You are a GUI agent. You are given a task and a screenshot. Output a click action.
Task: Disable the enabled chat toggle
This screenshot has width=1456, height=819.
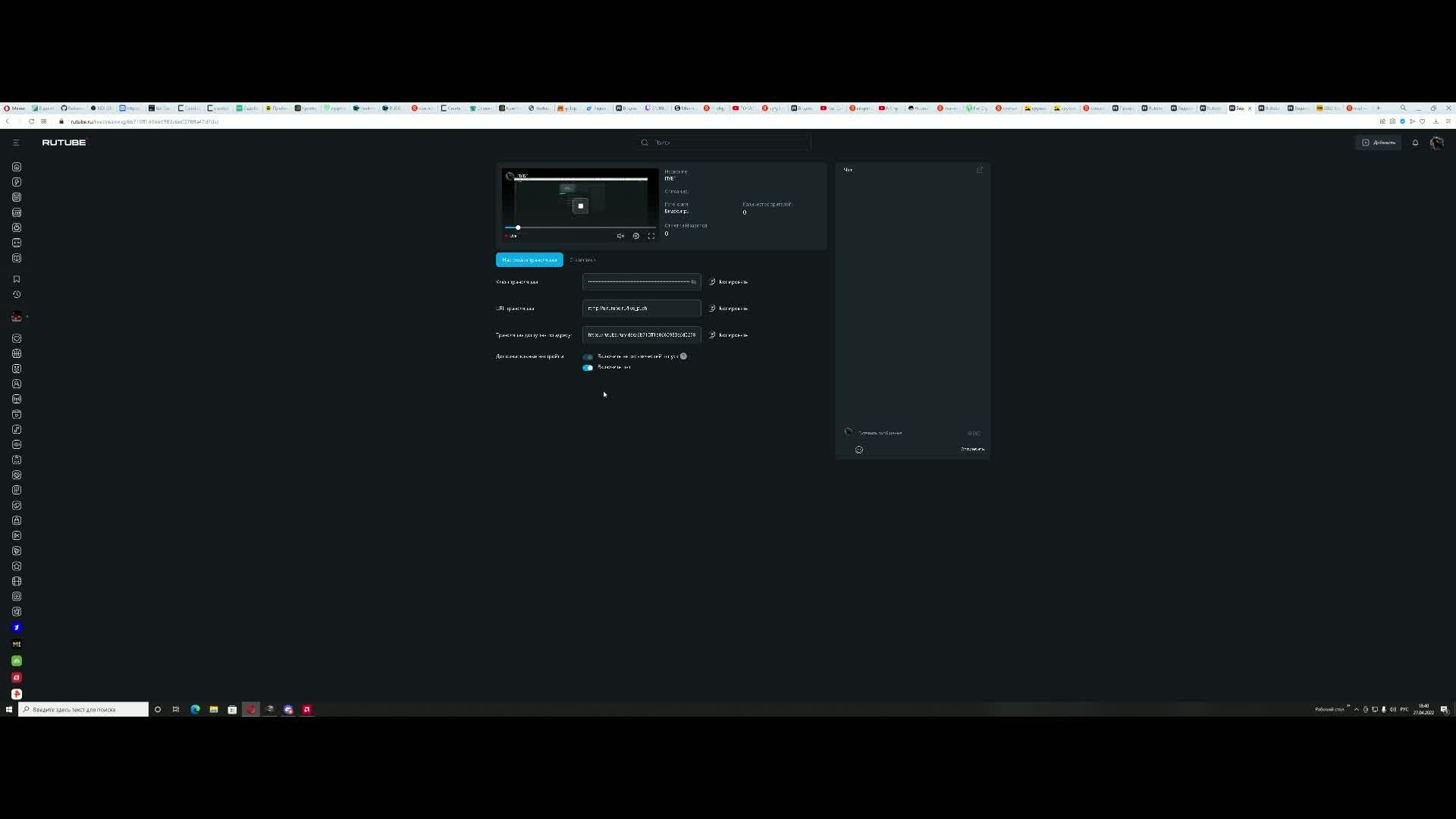tap(588, 368)
